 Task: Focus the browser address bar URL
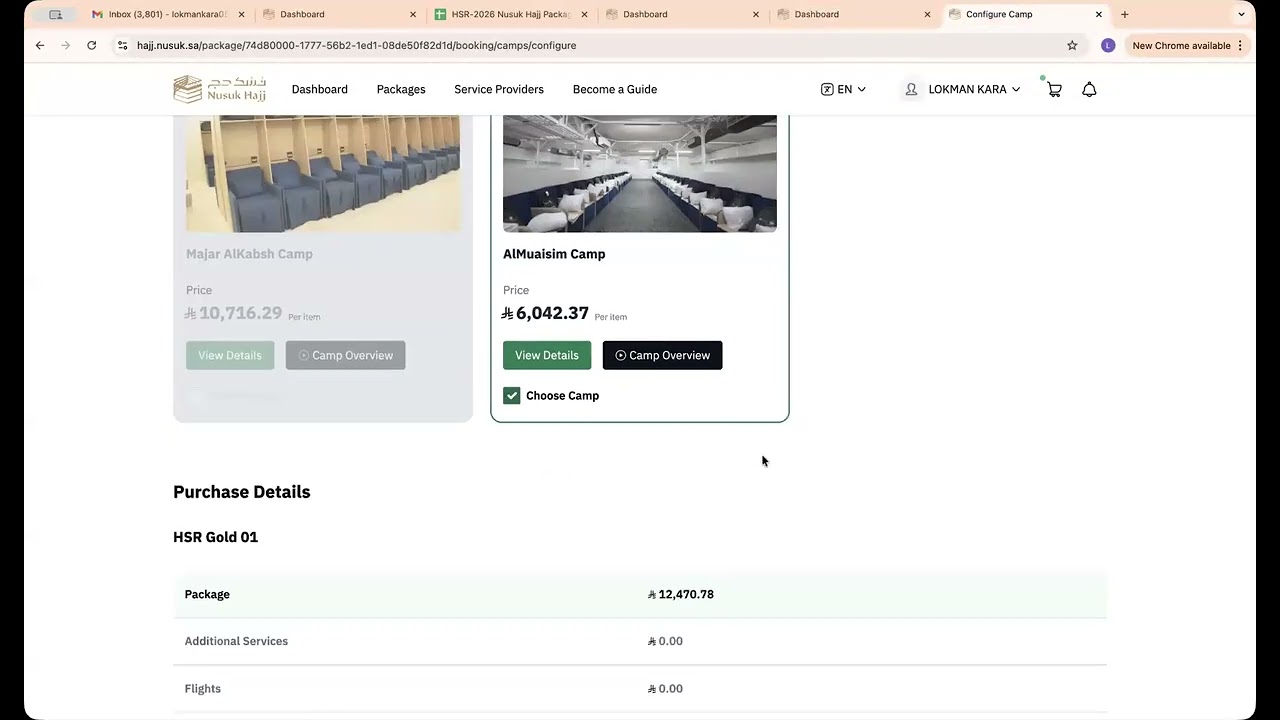pos(356,45)
